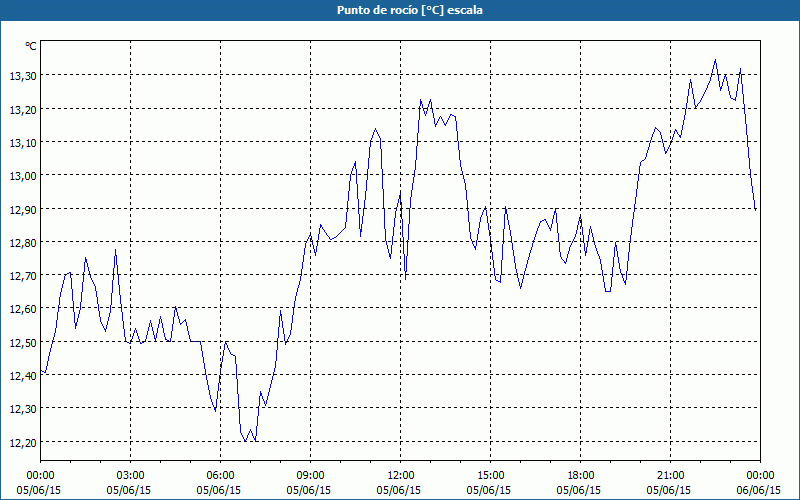
Task: Select the "13,20" y-axis value
Action: click(x=23, y=110)
